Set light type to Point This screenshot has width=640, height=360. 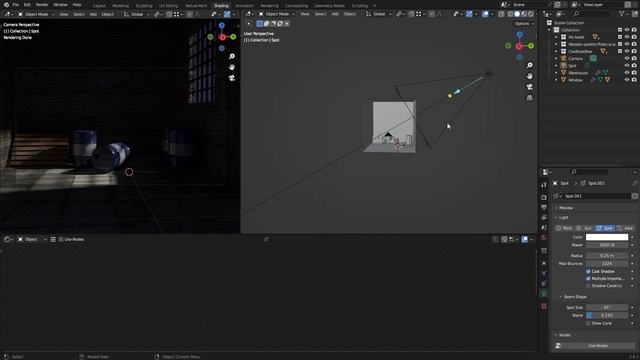point(564,228)
